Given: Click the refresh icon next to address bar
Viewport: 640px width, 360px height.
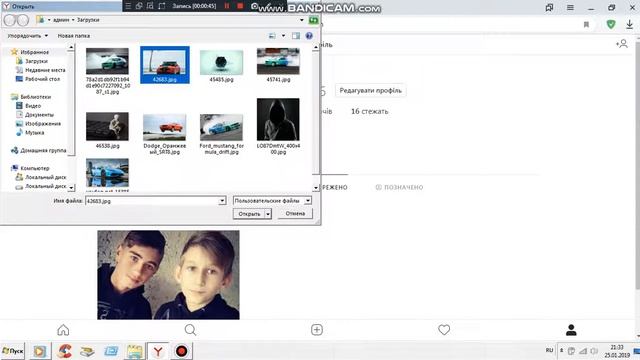Looking at the screenshot, I should (x=313, y=20).
